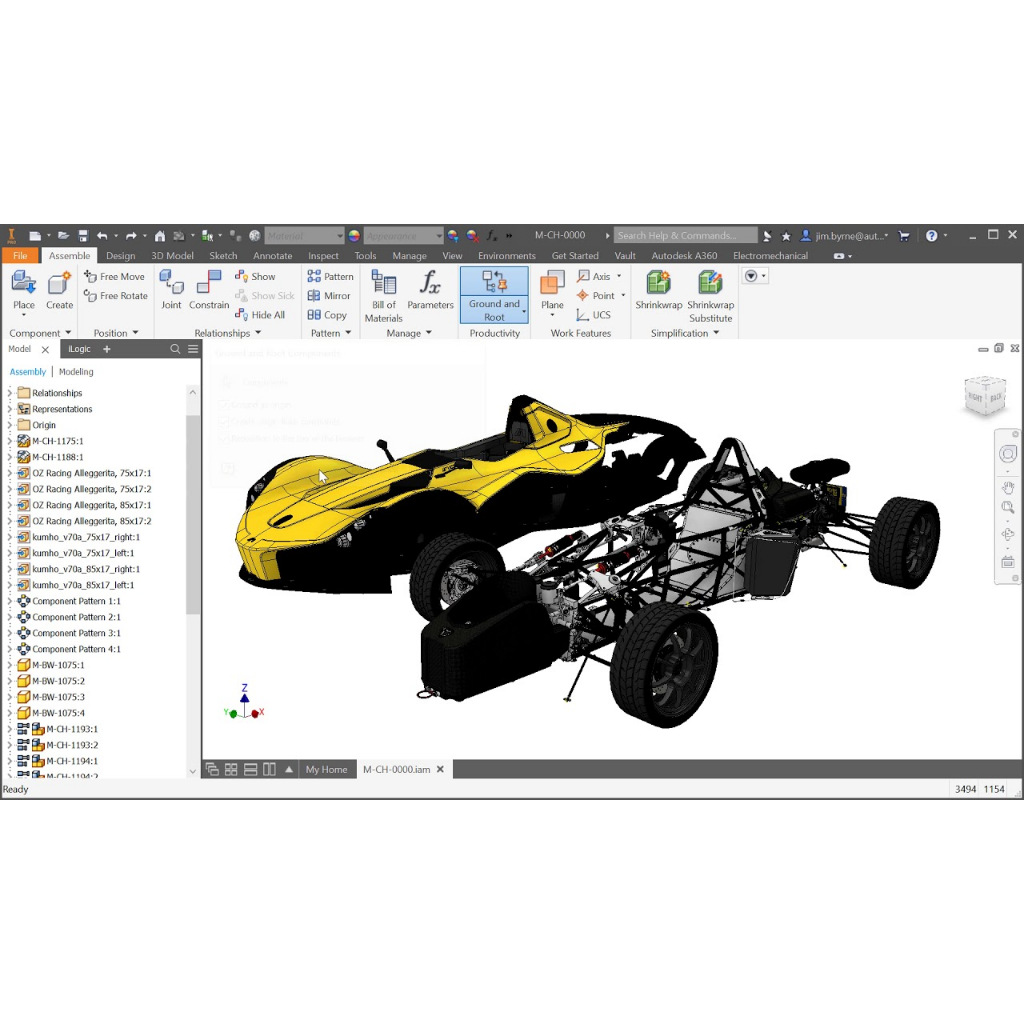Switch to the View ribbon tab

(x=452, y=255)
